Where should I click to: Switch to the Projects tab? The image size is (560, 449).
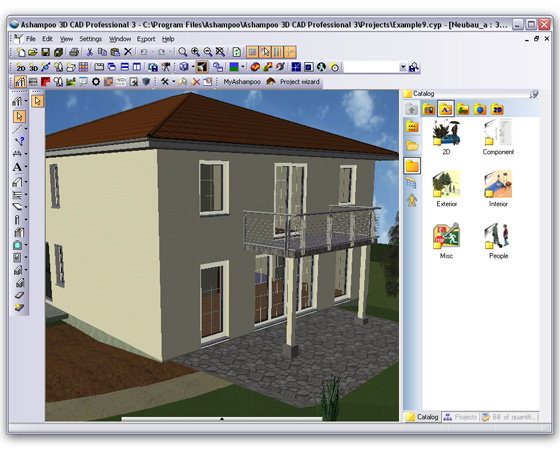[460, 417]
